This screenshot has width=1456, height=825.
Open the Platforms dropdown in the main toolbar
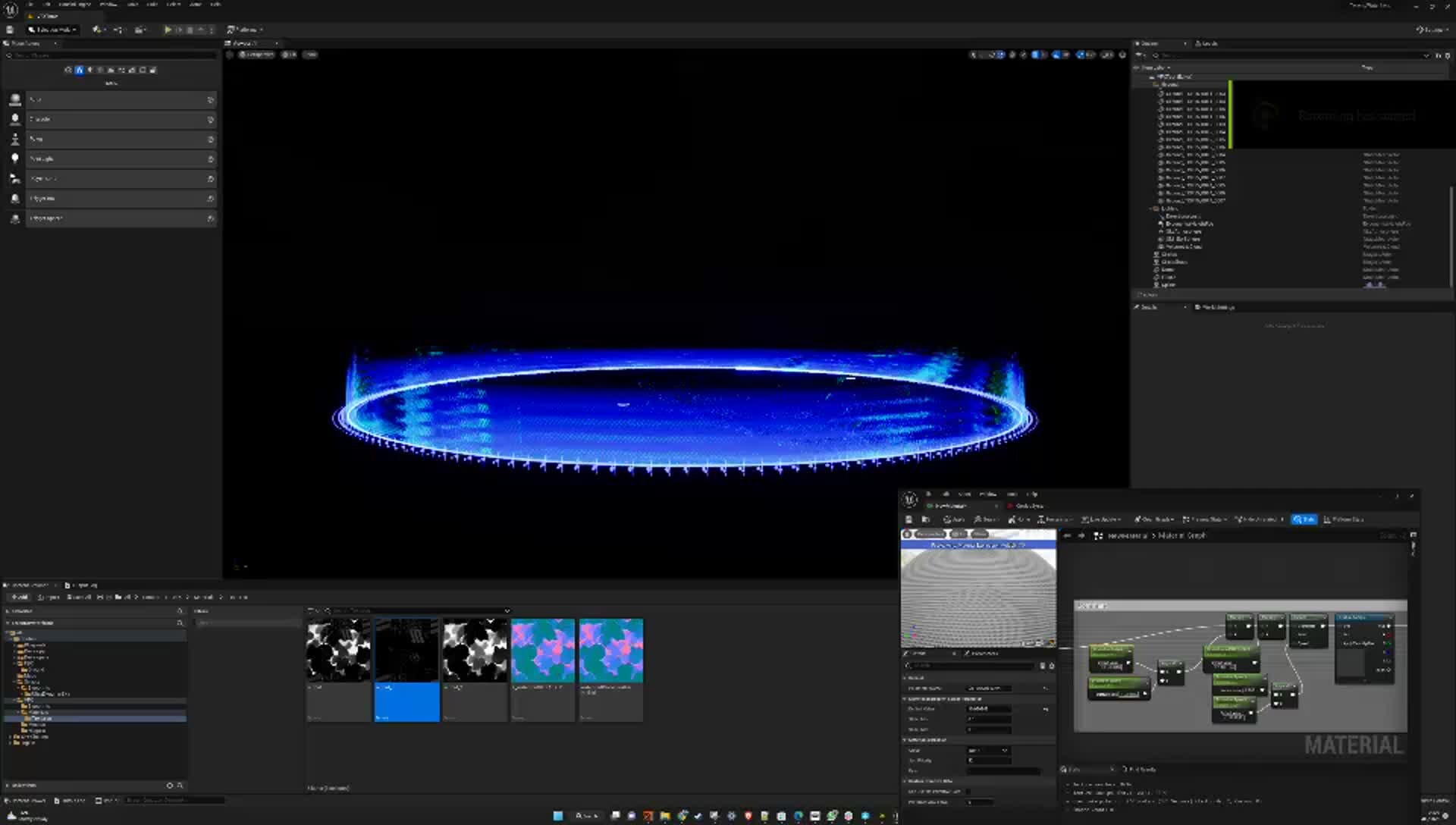click(246, 30)
